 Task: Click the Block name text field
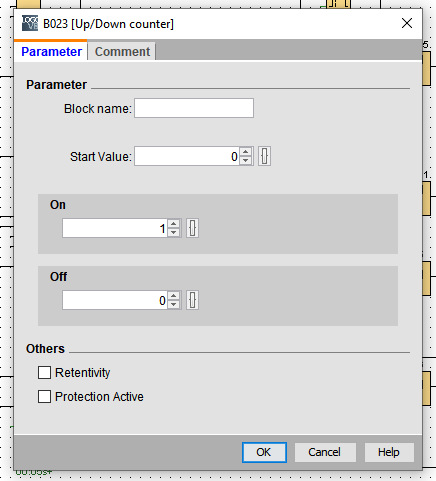coord(194,108)
